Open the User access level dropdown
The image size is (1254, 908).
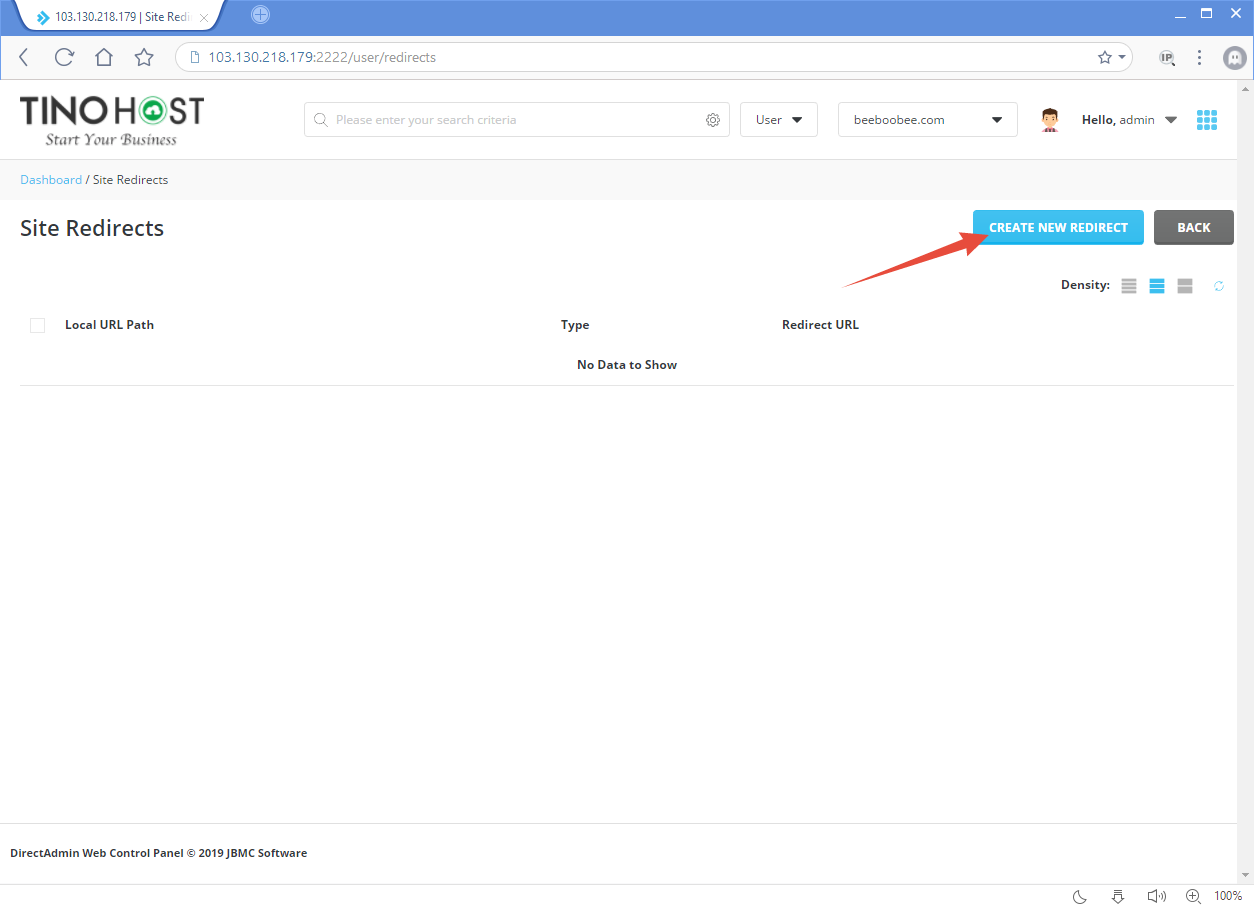coord(778,120)
